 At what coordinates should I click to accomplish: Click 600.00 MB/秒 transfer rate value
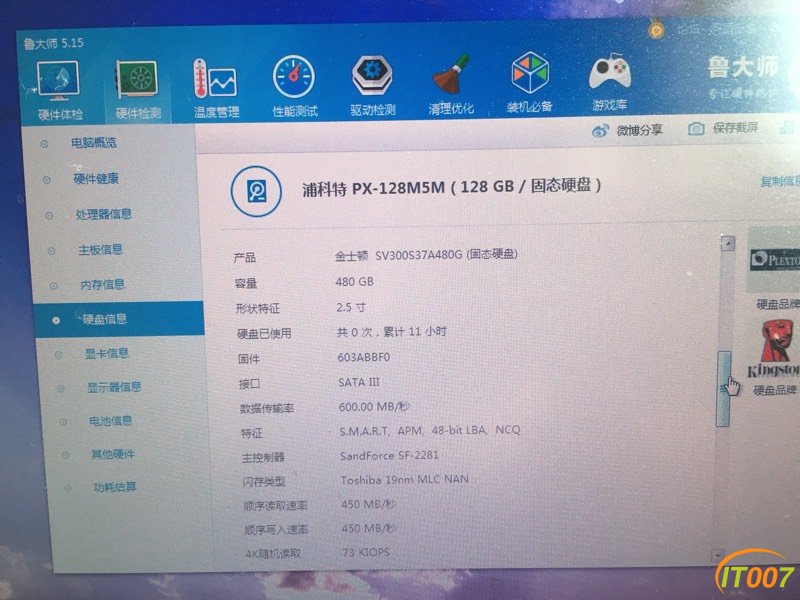coord(374,407)
